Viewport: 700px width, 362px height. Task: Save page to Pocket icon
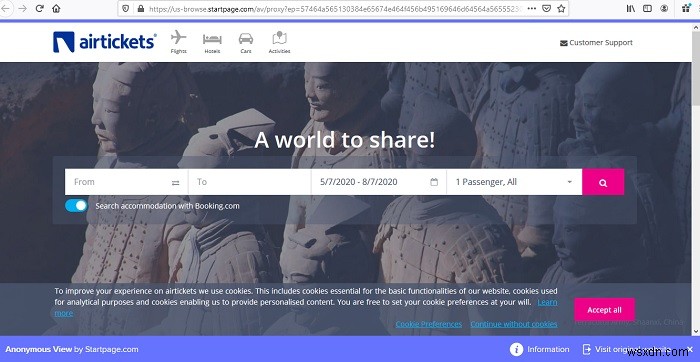click(546, 8)
